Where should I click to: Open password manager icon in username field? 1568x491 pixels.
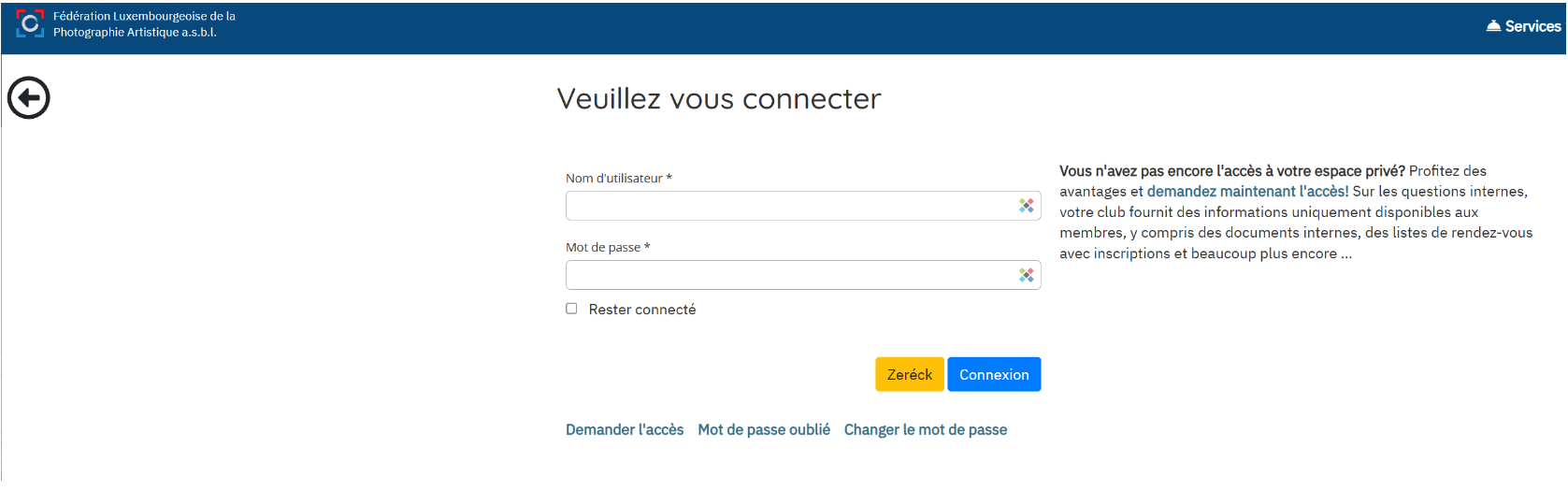pos(1026,206)
